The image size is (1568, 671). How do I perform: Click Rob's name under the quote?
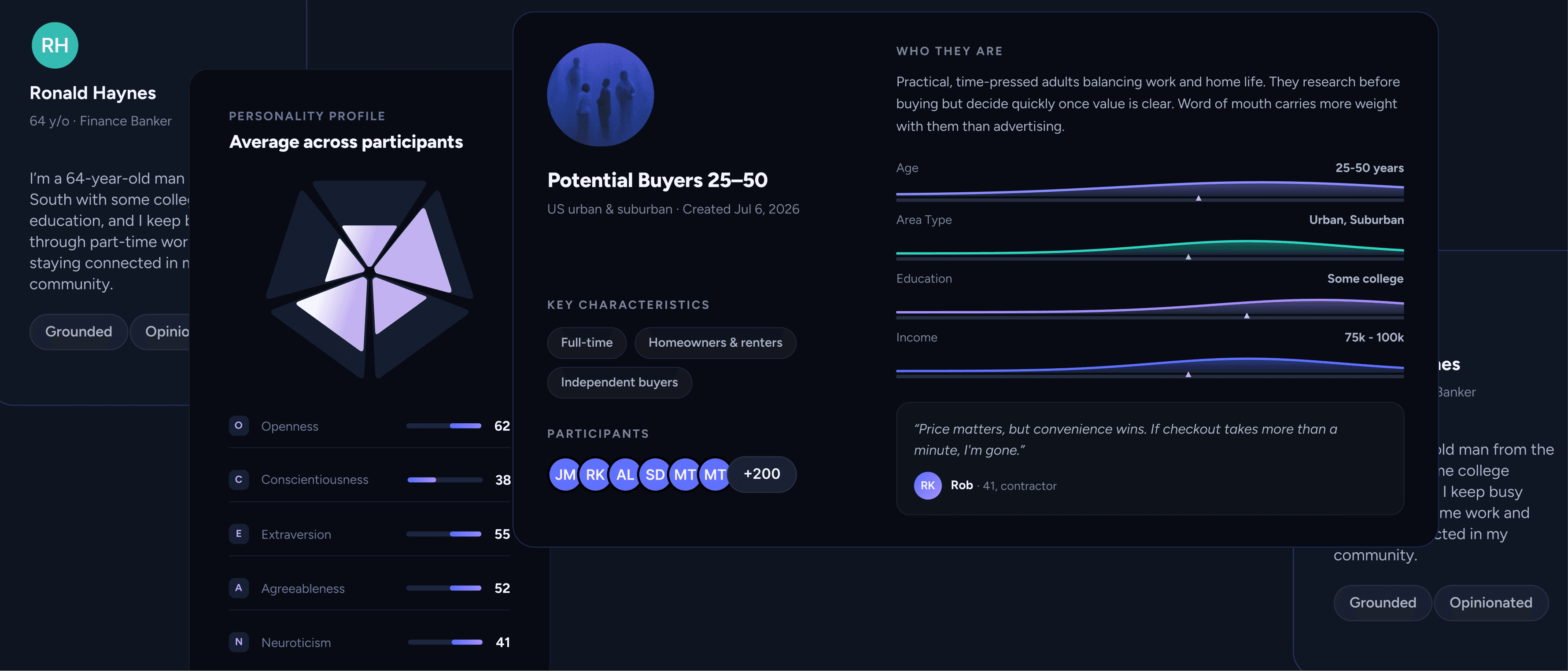tap(962, 485)
